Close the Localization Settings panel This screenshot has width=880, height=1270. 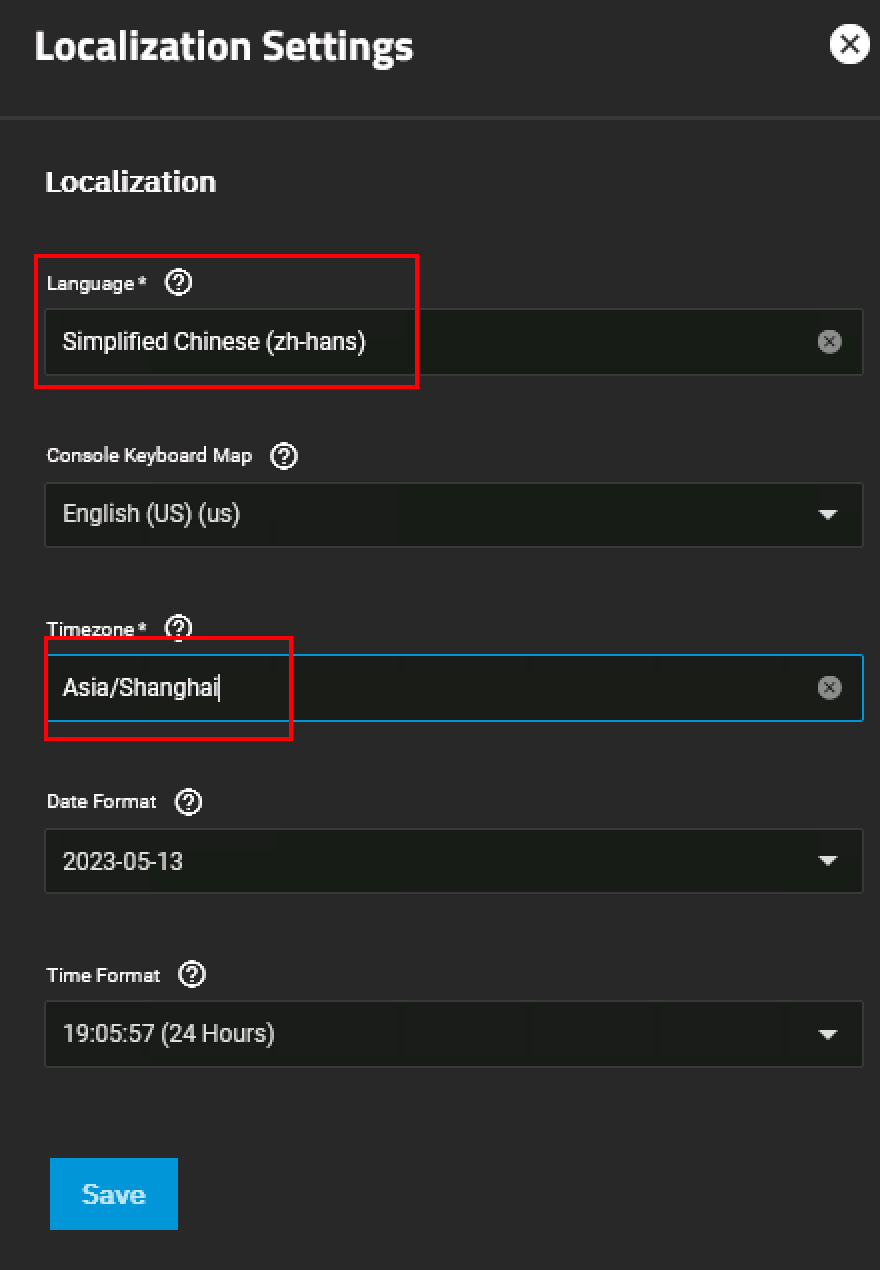point(849,45)
